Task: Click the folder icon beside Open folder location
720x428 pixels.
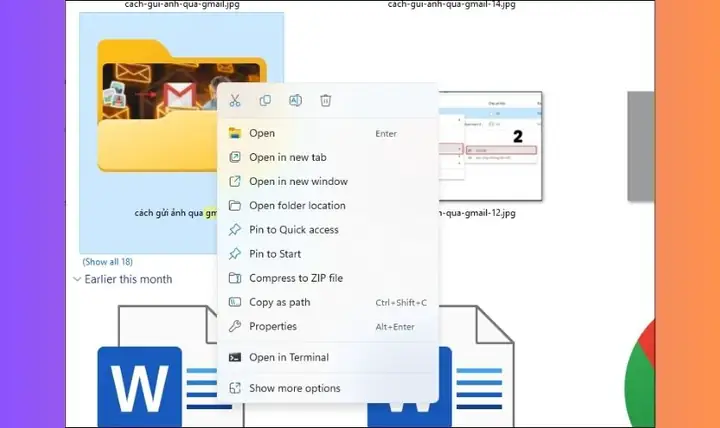Action: [235, 206]
